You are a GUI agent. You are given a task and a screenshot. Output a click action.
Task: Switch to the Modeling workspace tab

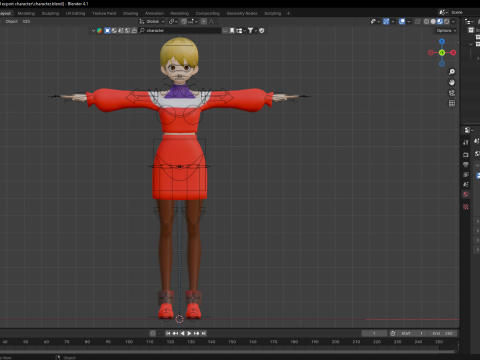[x=26, y=13]
